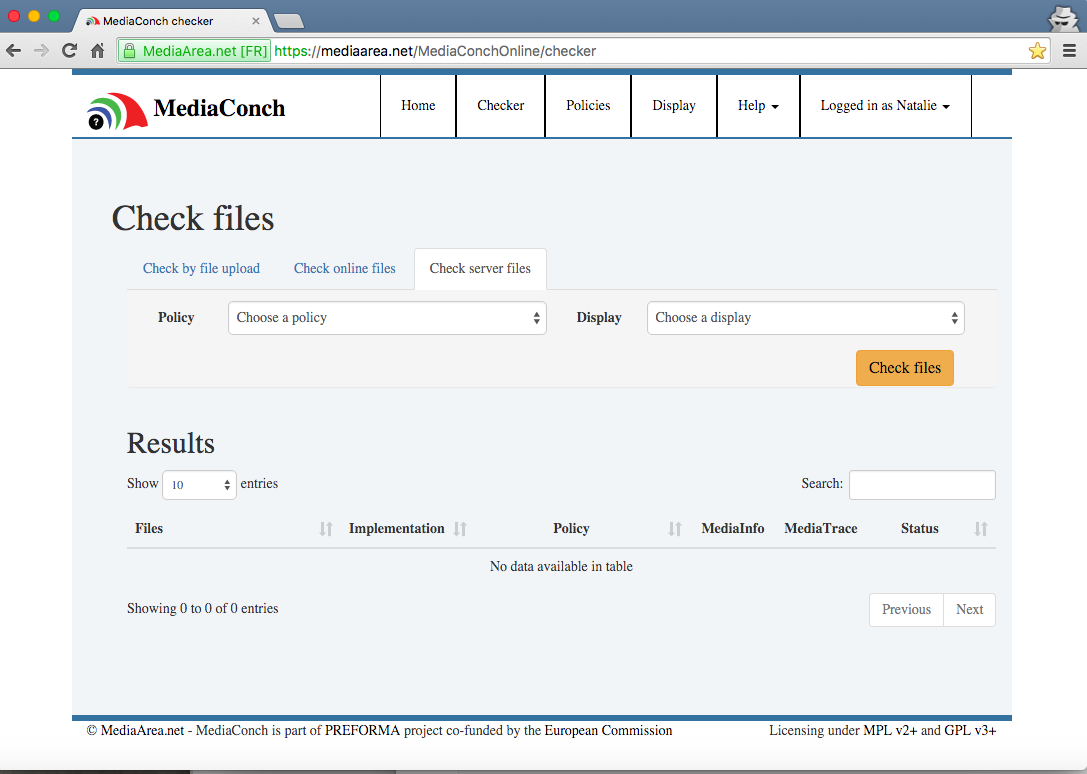Click the macOS green fullscreen button
The image size is (1087, 774).
click(x=54, y=15)
